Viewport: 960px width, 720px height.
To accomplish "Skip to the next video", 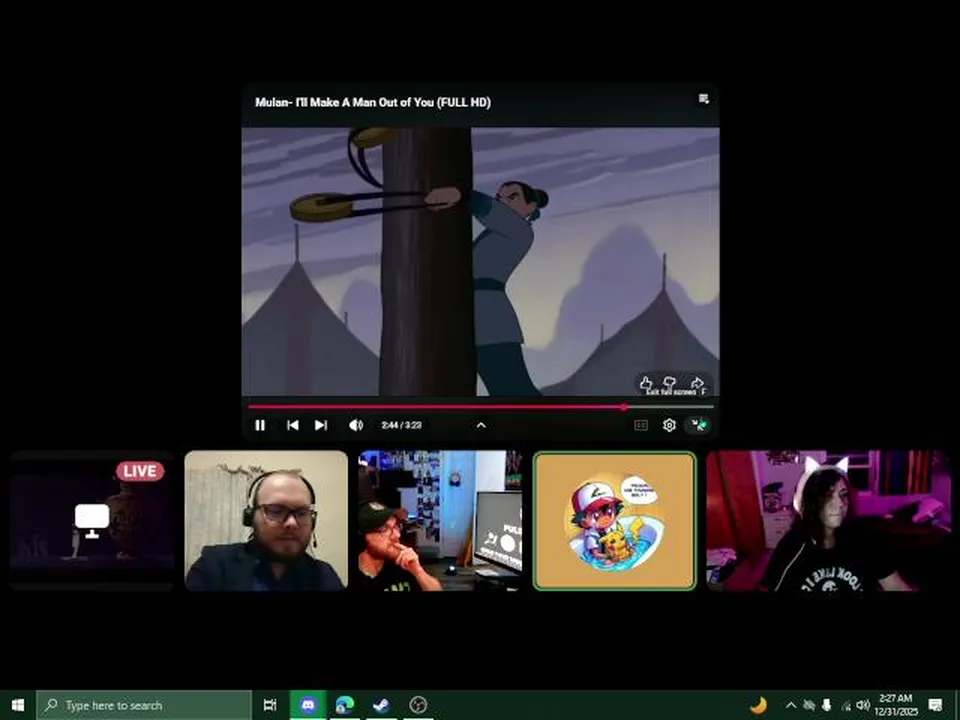I will tap(321, 425).
